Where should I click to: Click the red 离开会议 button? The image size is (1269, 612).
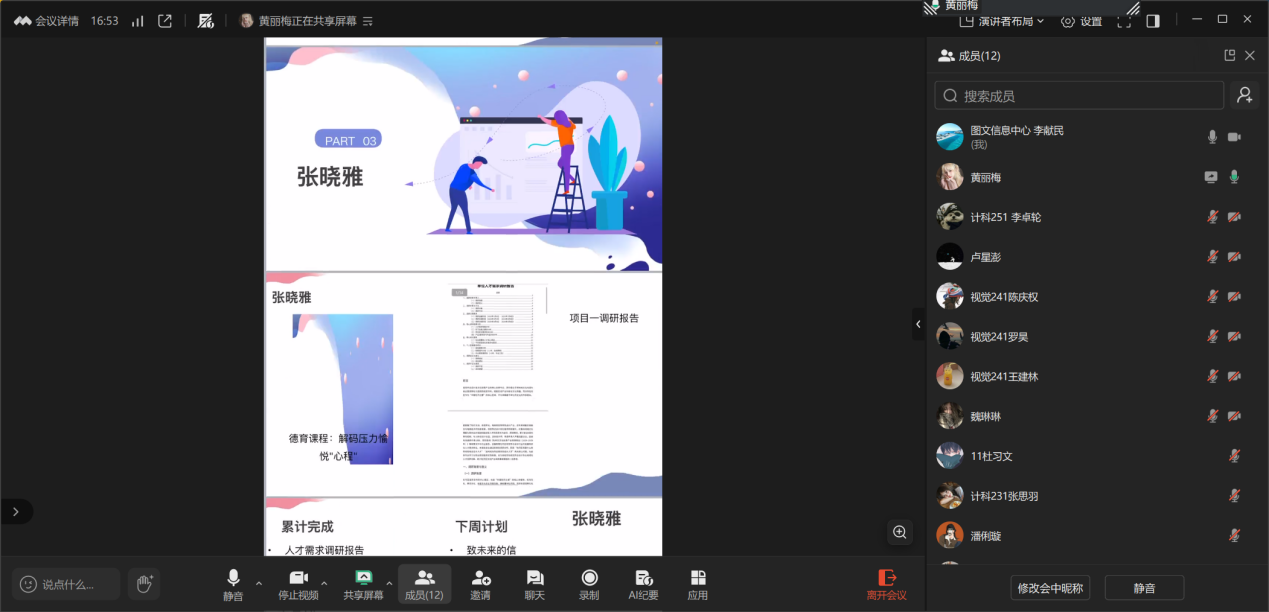(886, 584)
